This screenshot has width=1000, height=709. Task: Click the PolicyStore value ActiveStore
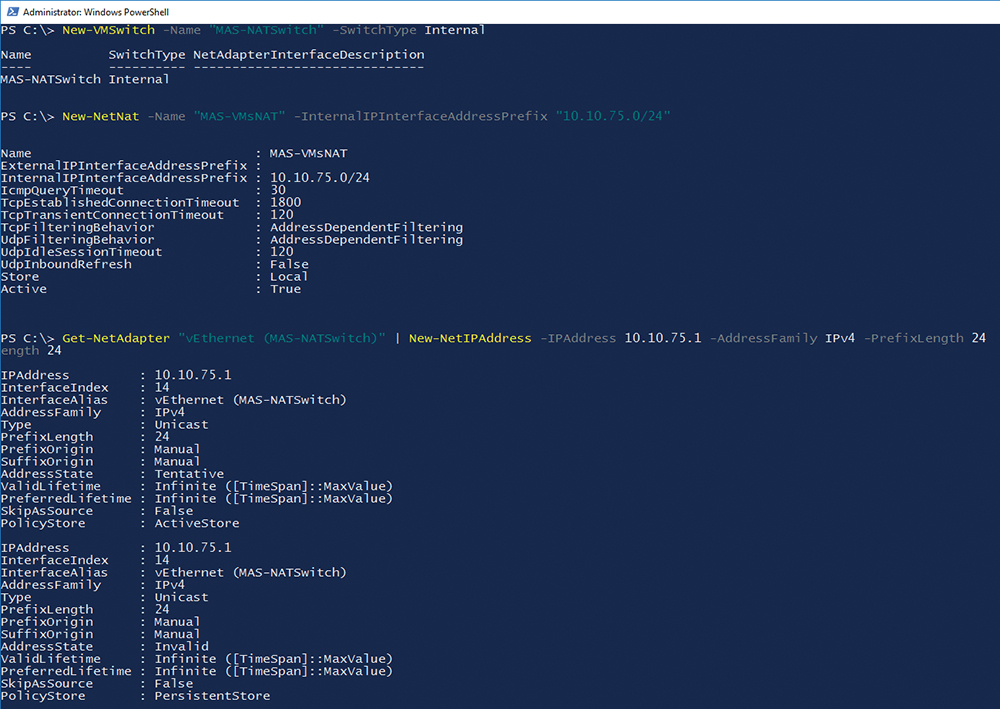coord(197,523)
